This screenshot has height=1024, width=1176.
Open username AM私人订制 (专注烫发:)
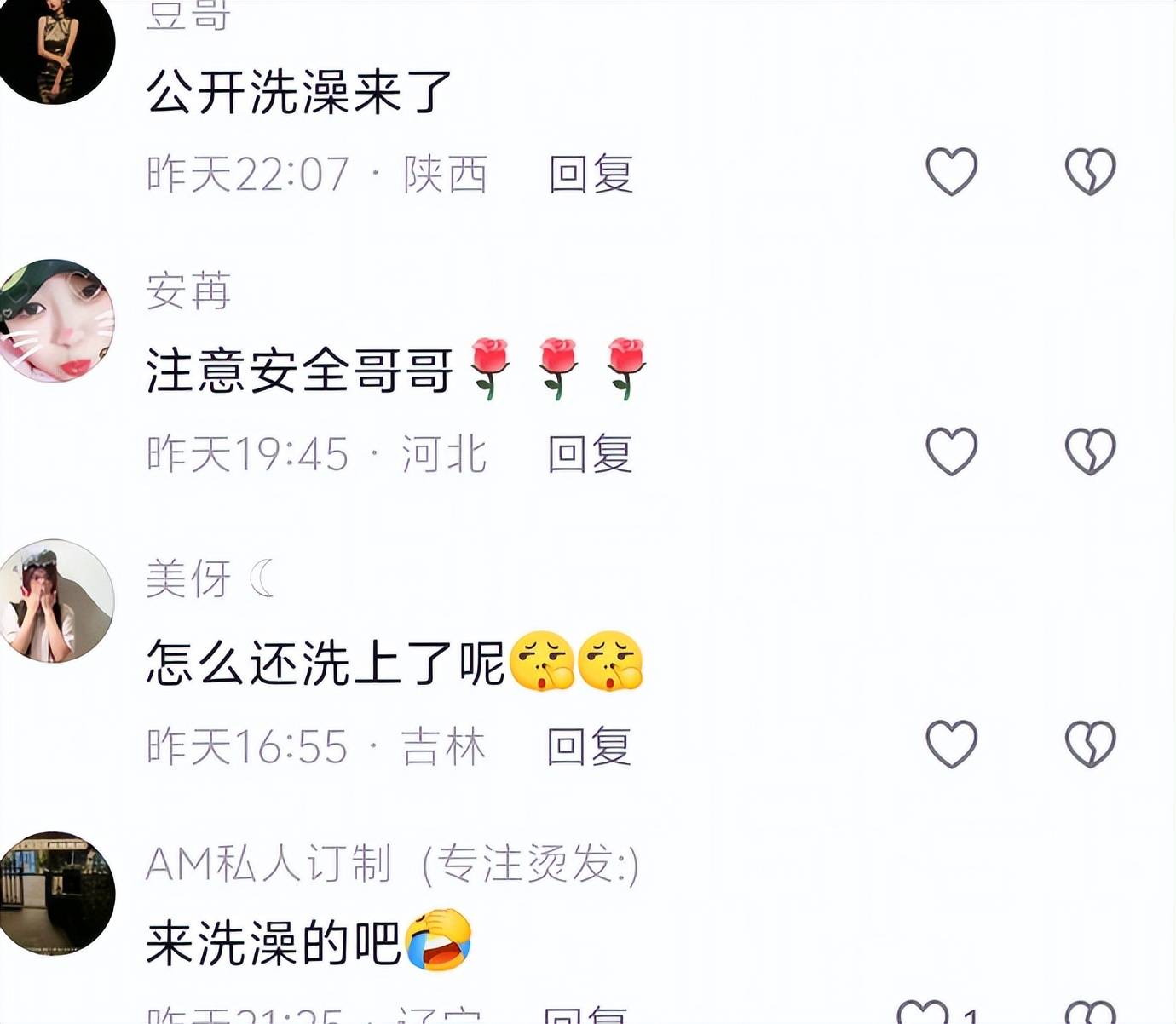tap(393, 864)
